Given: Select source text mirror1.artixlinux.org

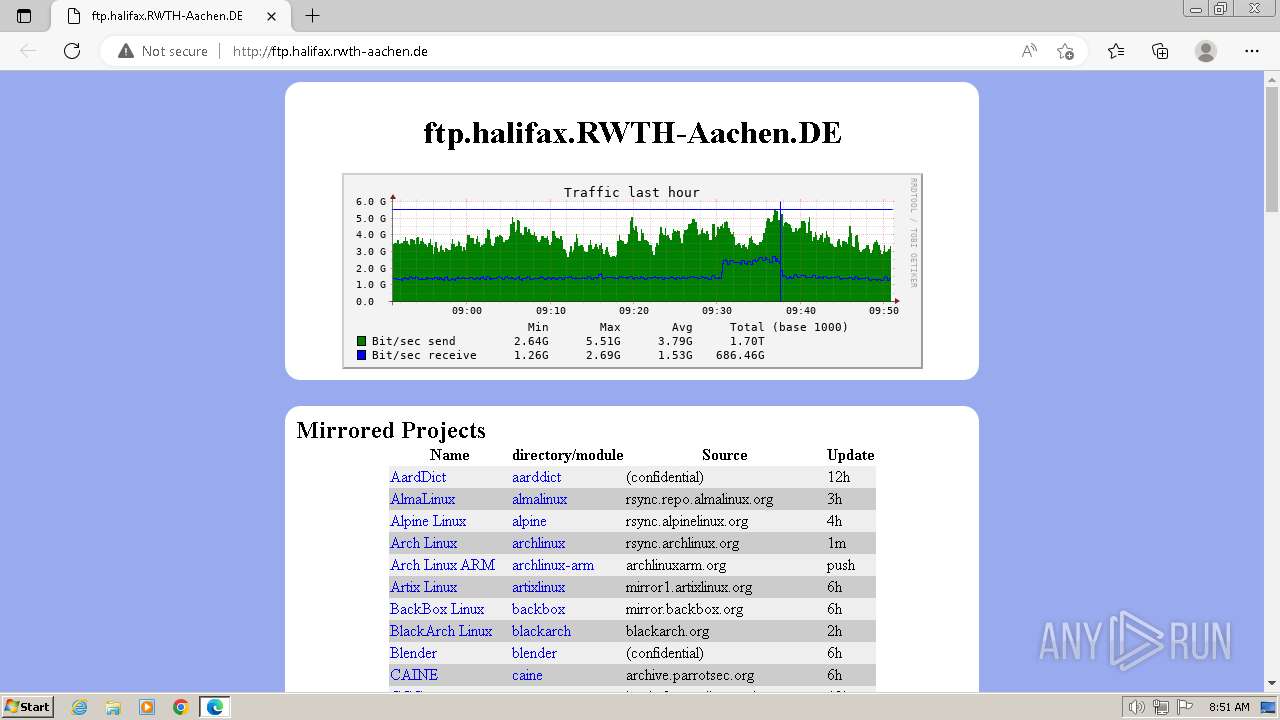Looking at the screenshot, I should 689,587.
